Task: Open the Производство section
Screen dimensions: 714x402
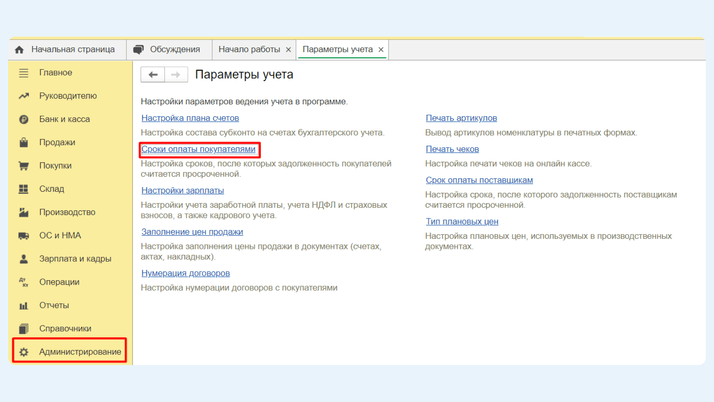Action: click(x=70, y=212)
